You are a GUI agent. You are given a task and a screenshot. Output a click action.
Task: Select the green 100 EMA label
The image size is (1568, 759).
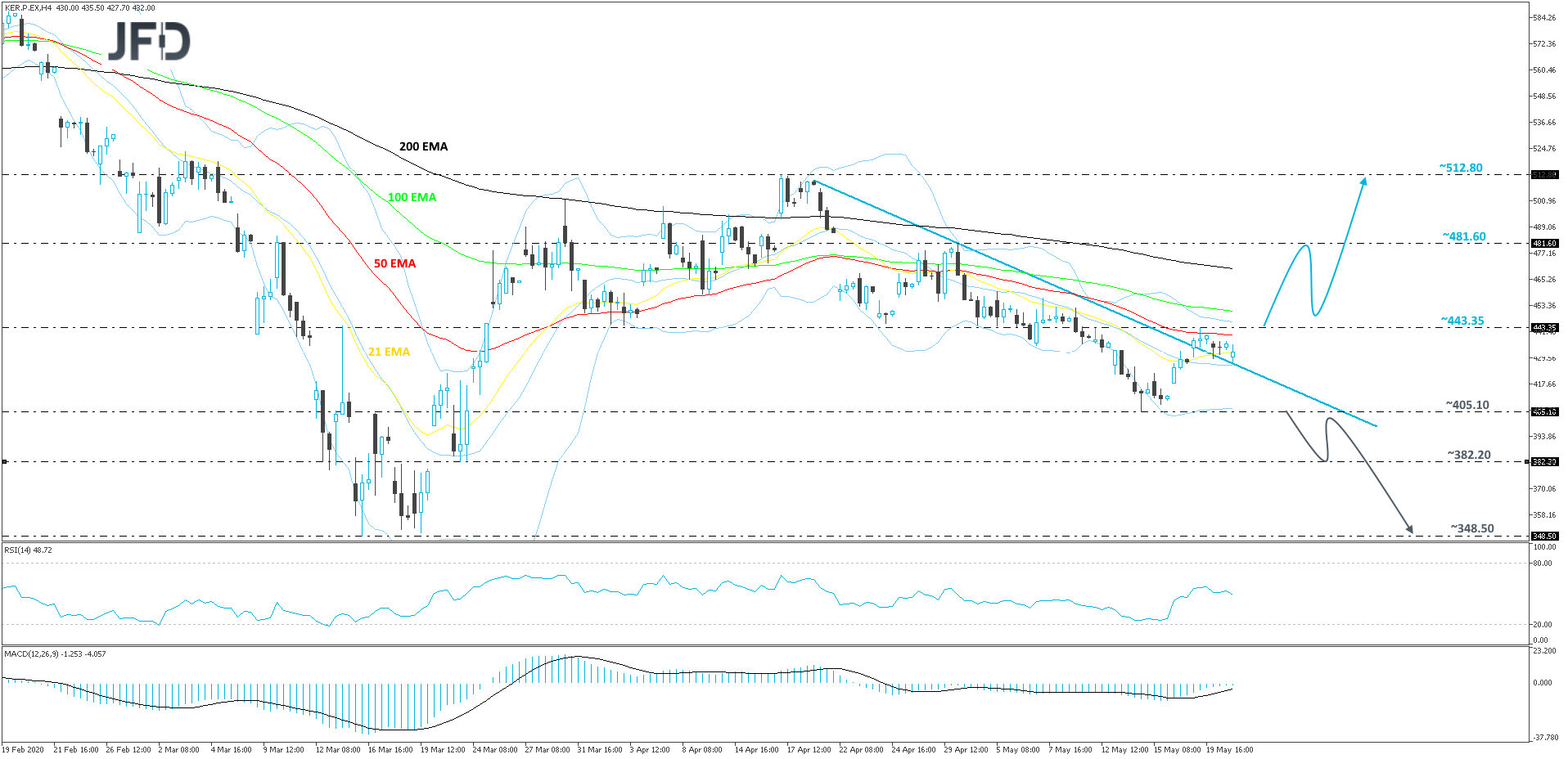click(412, 197)
